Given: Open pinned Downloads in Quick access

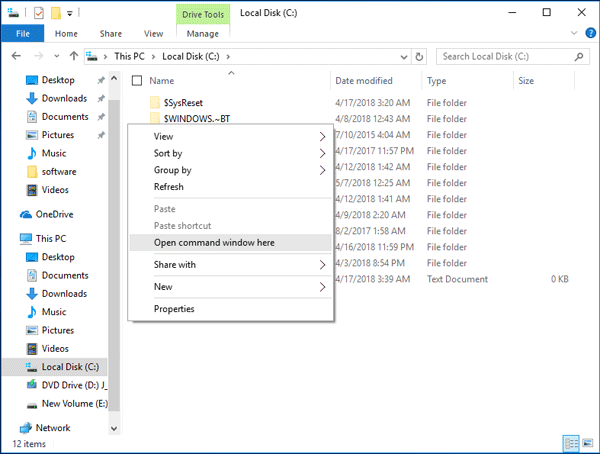Looking at the screenshot, I should [x=64, y=98].
